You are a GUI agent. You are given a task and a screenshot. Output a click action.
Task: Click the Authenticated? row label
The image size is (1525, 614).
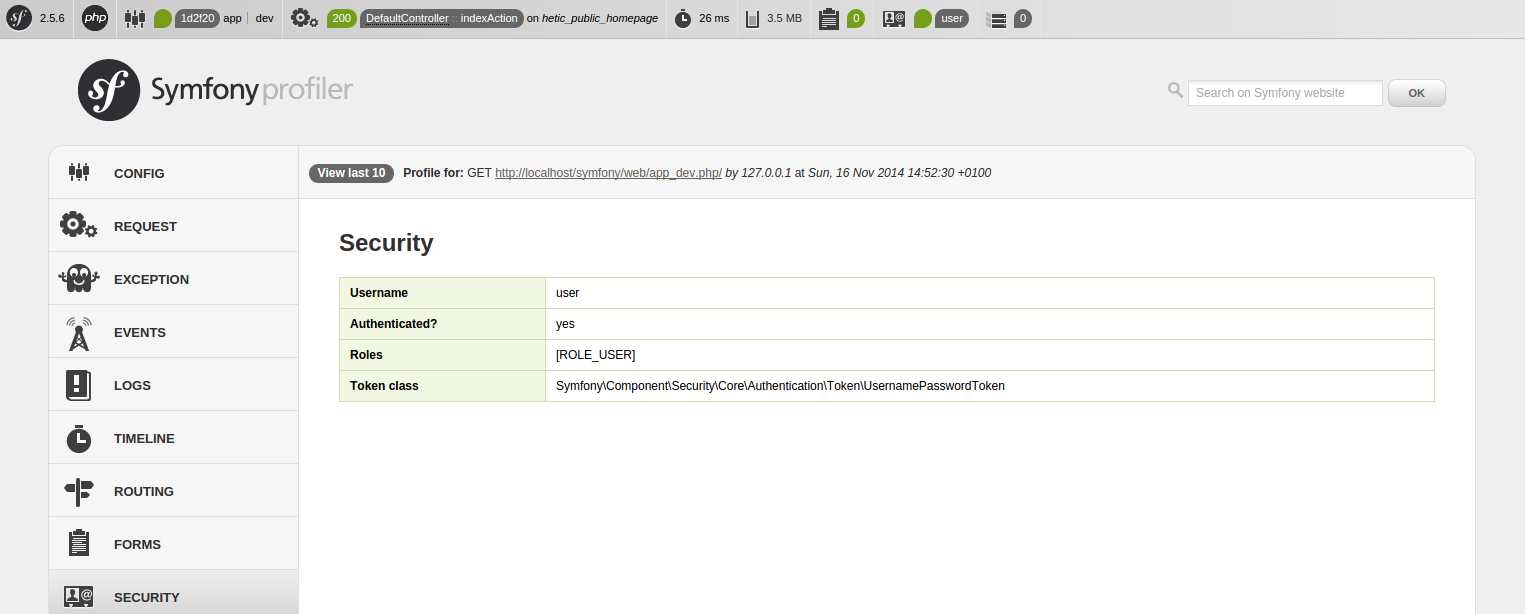[x=394, y=324]
